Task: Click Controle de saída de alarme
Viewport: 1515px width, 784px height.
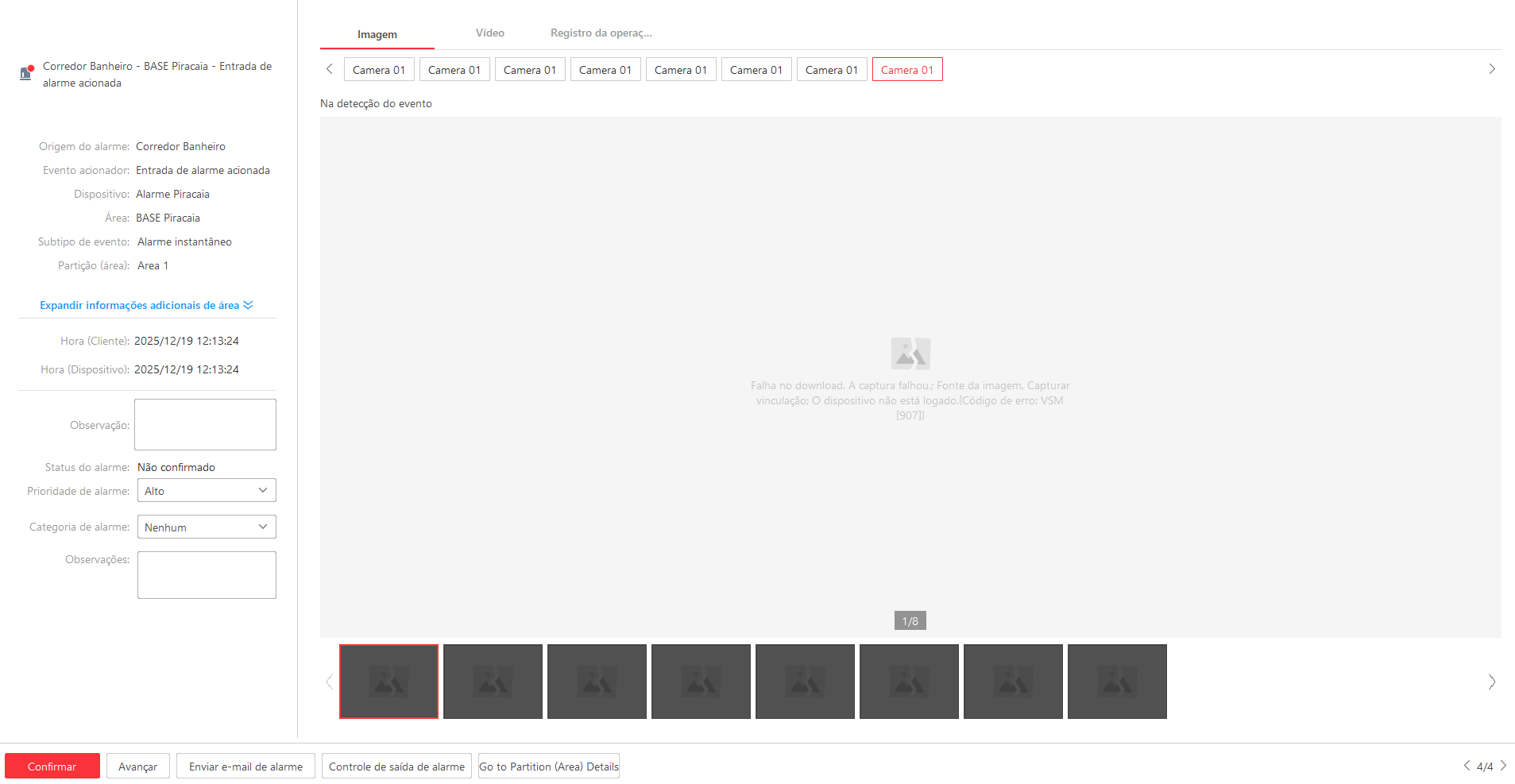Action: pyautogui.click(x=396, y=767)
